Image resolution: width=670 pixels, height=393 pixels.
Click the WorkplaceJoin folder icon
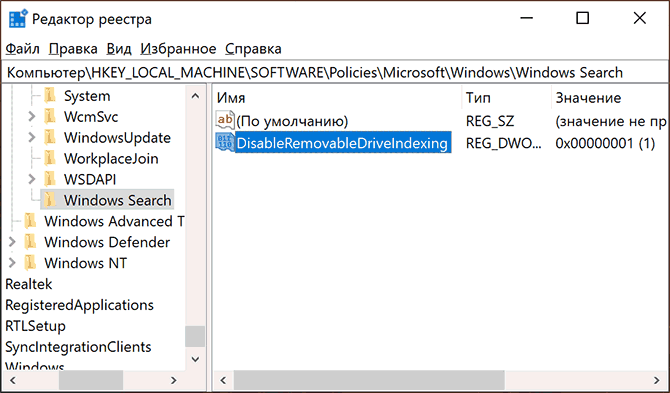click(50, 158)
